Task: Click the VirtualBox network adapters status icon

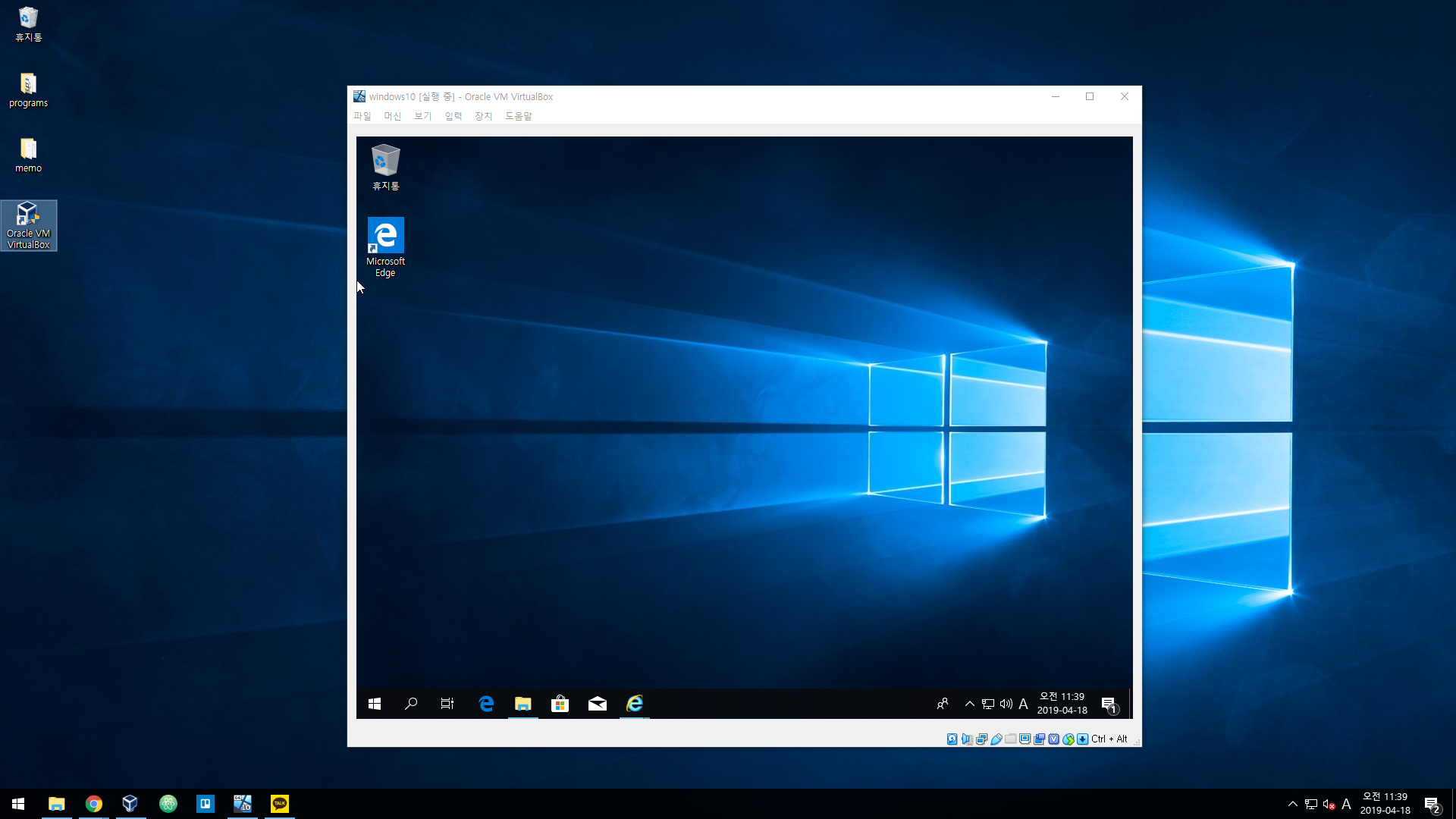Action: coord(982,739)
